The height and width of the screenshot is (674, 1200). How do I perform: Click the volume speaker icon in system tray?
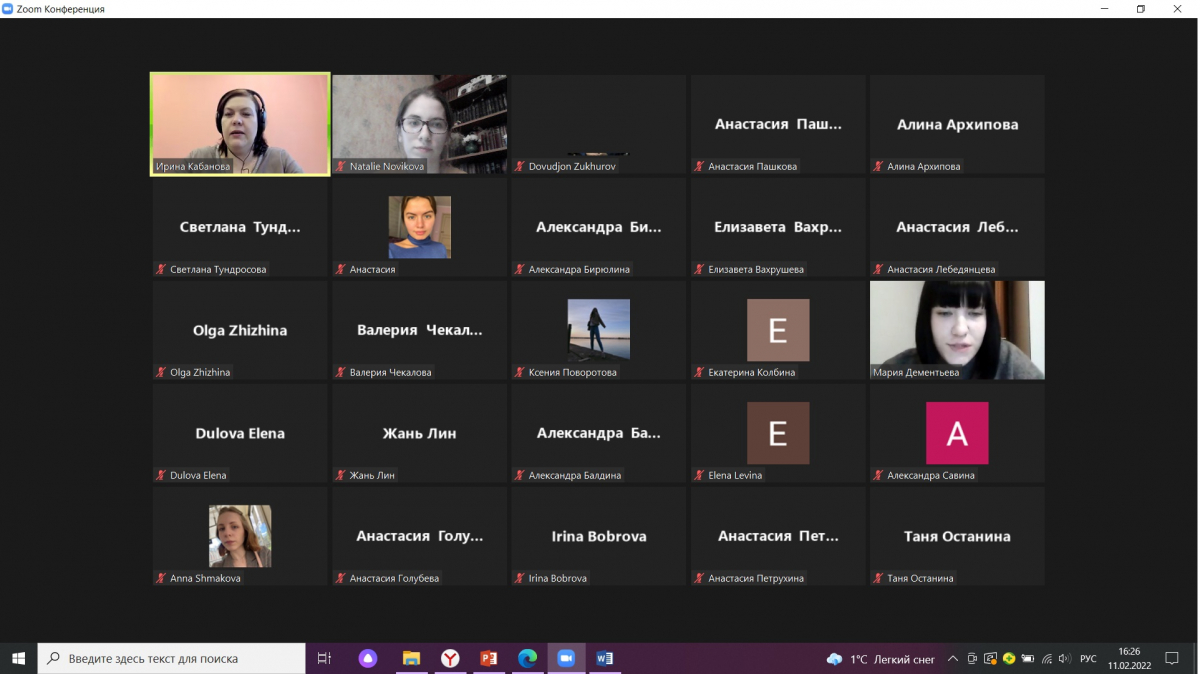(x=1064, y=659)
